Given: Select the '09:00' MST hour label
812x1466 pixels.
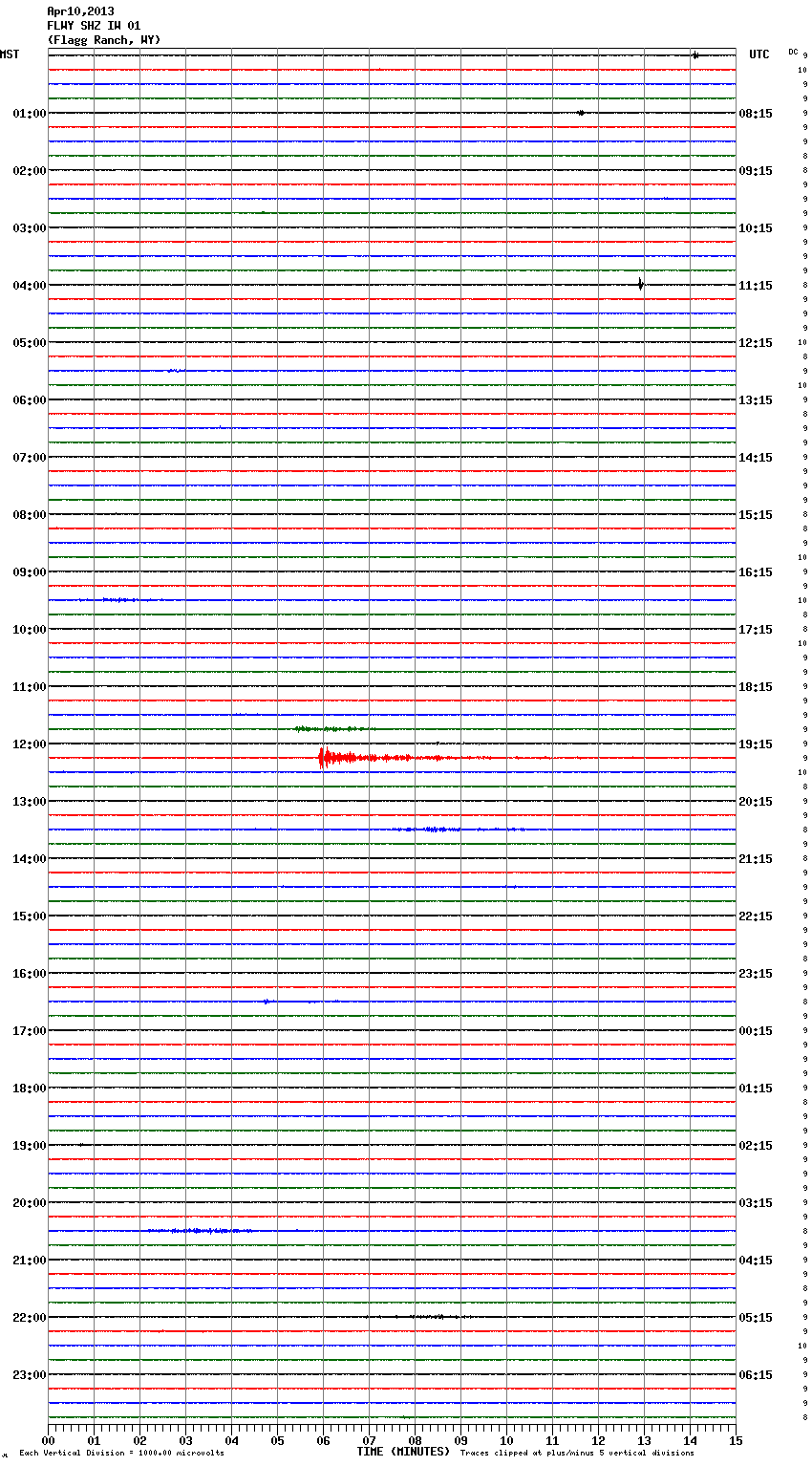Looking at the screenshot, I should [x=30, y=572].
